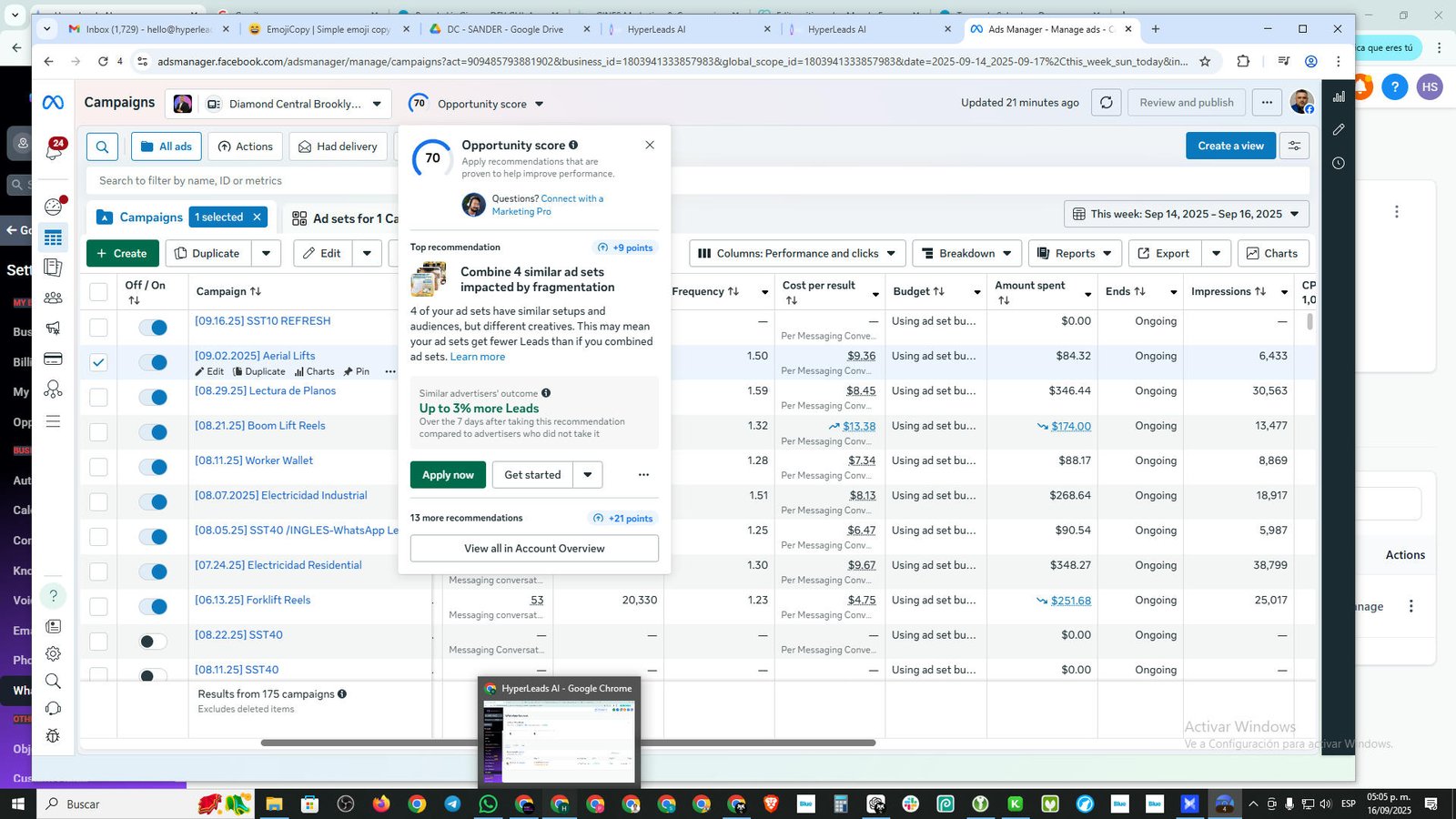Screen dimensions: 1456x819
Task: Open the Audiences people icon in sidebar
Action: (54, 298)
